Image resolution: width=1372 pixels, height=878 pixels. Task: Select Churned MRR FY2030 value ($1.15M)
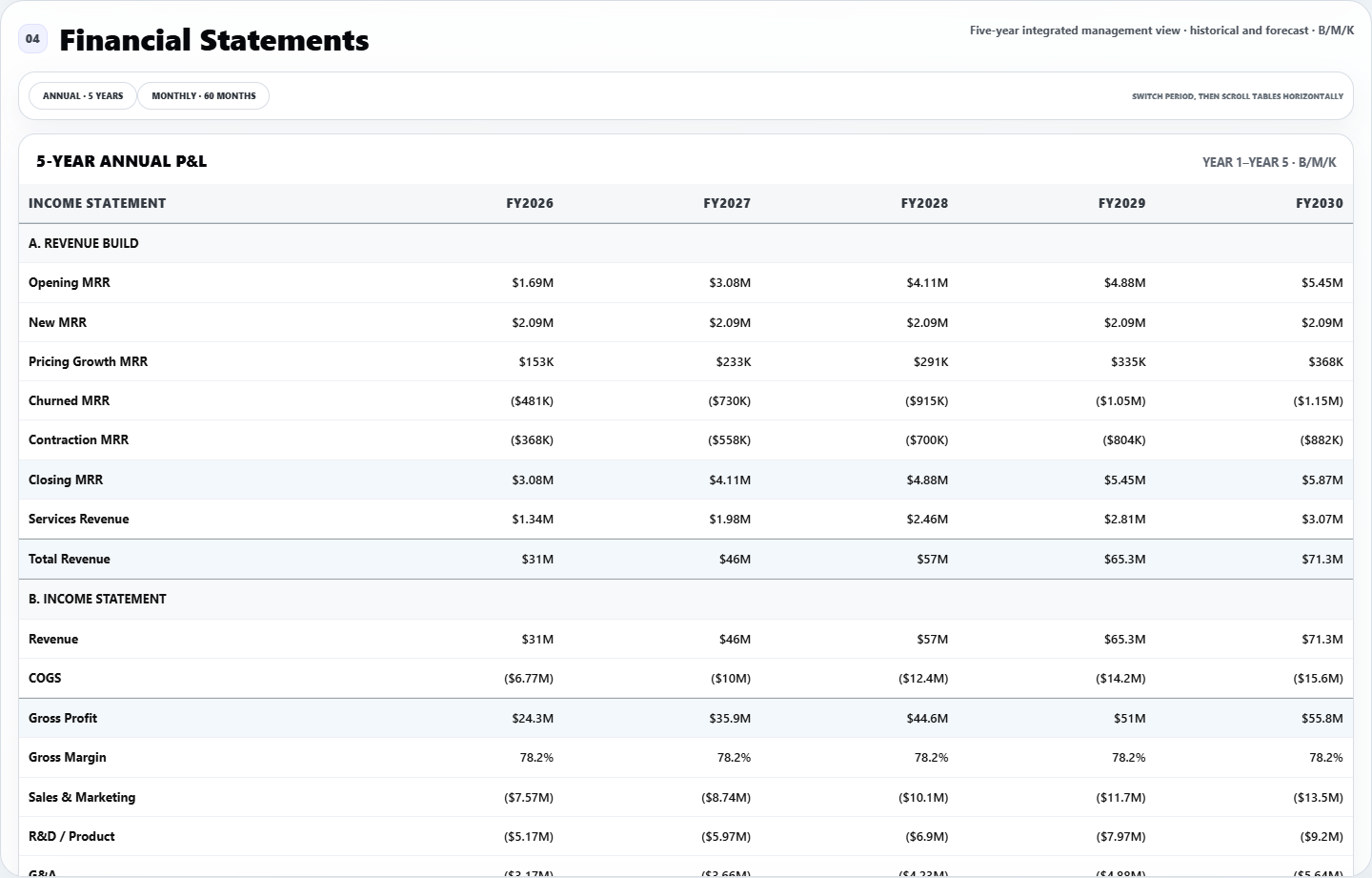(1319, 400)
